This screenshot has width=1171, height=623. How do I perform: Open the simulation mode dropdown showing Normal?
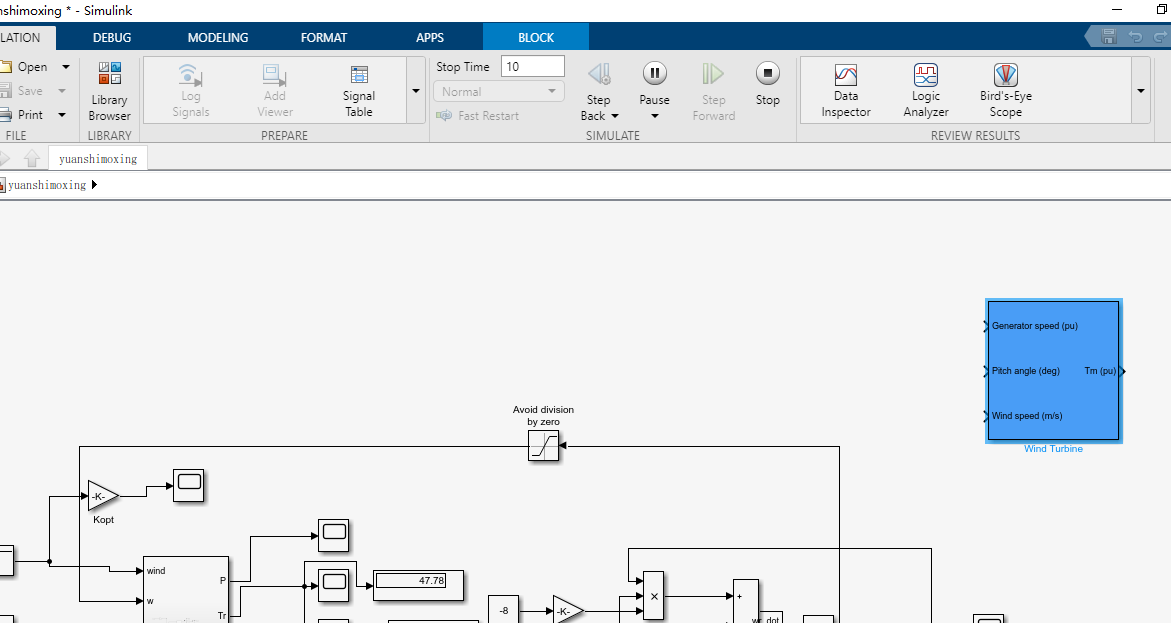[498, 90]
